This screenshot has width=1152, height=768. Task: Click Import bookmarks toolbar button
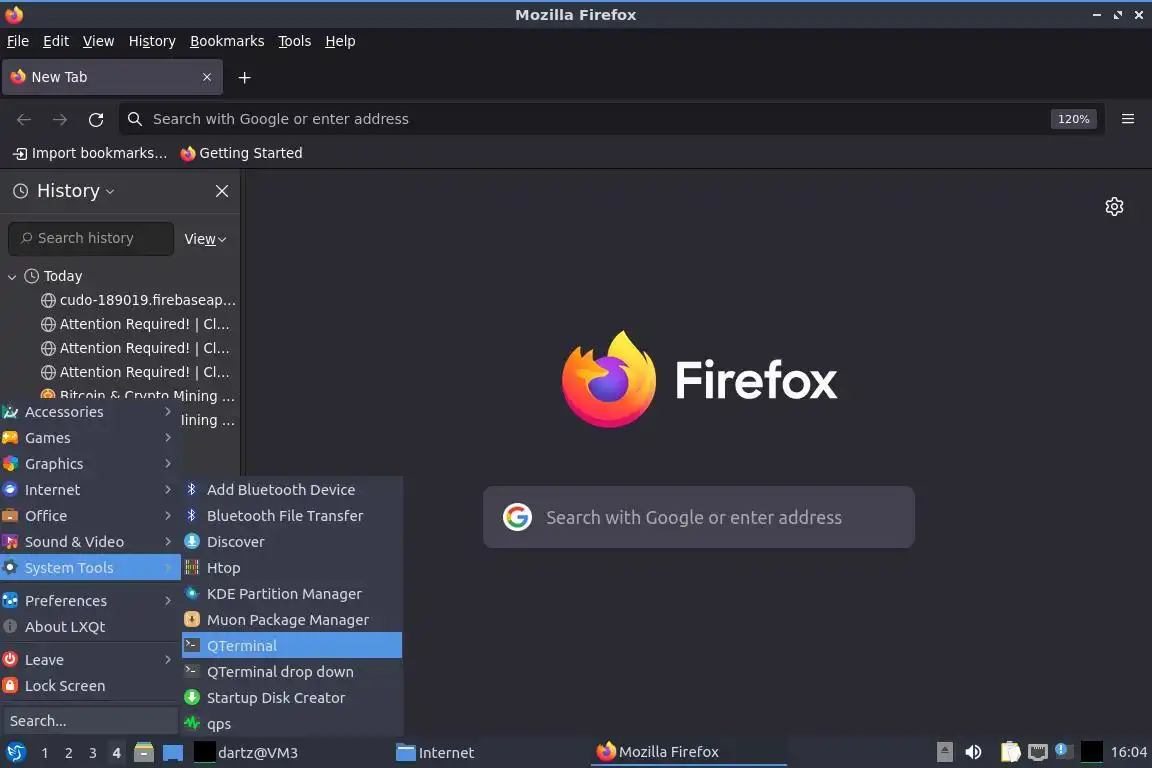tap(90, 153)
